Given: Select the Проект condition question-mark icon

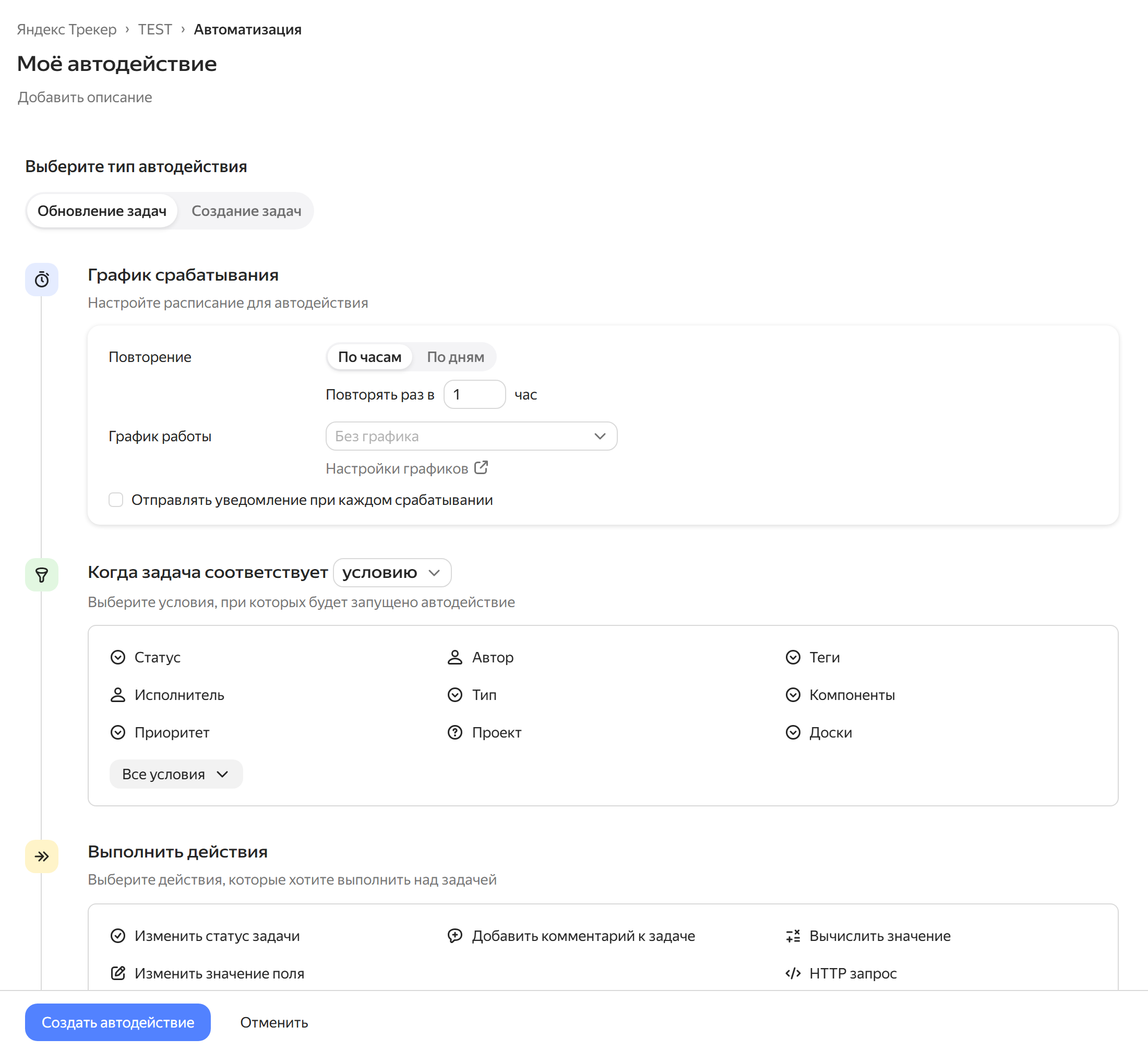Looking at the screenshot, I should coord(455,732).
